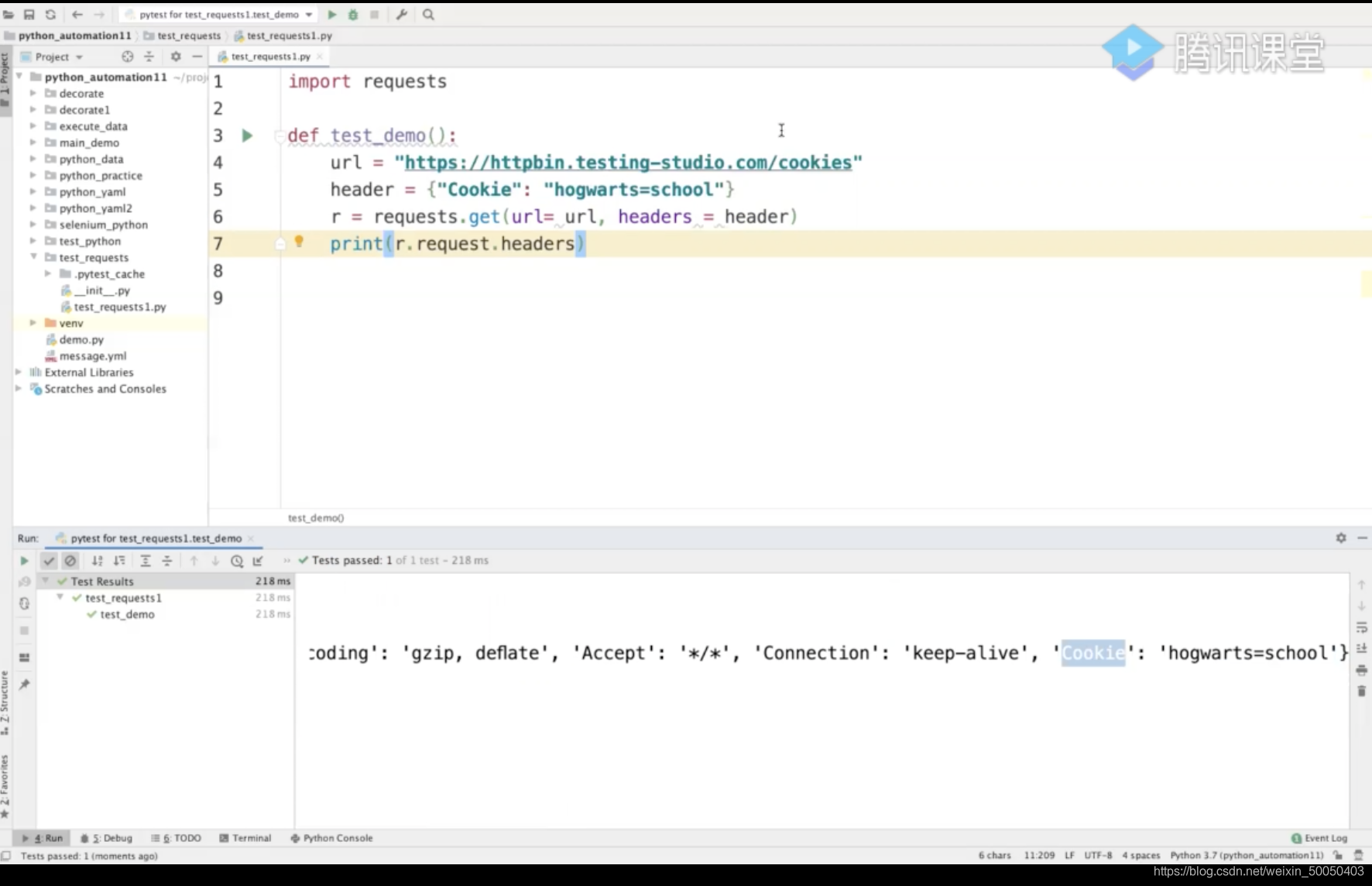1372x886 pixels.
Task: Click the locate-in-project crosshair icon
Action: point(128,57)
